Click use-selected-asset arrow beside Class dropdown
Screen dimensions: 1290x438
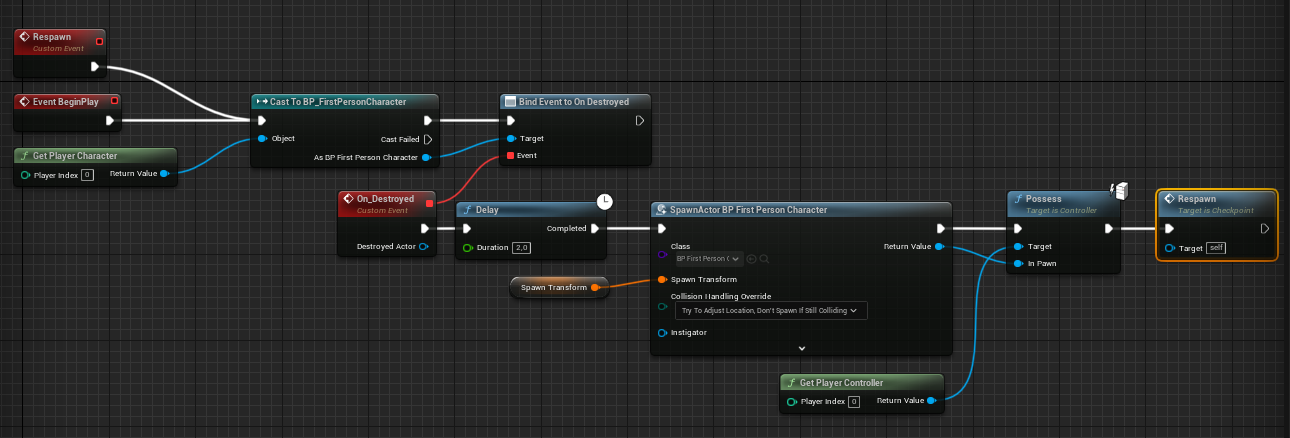(751, 258)
